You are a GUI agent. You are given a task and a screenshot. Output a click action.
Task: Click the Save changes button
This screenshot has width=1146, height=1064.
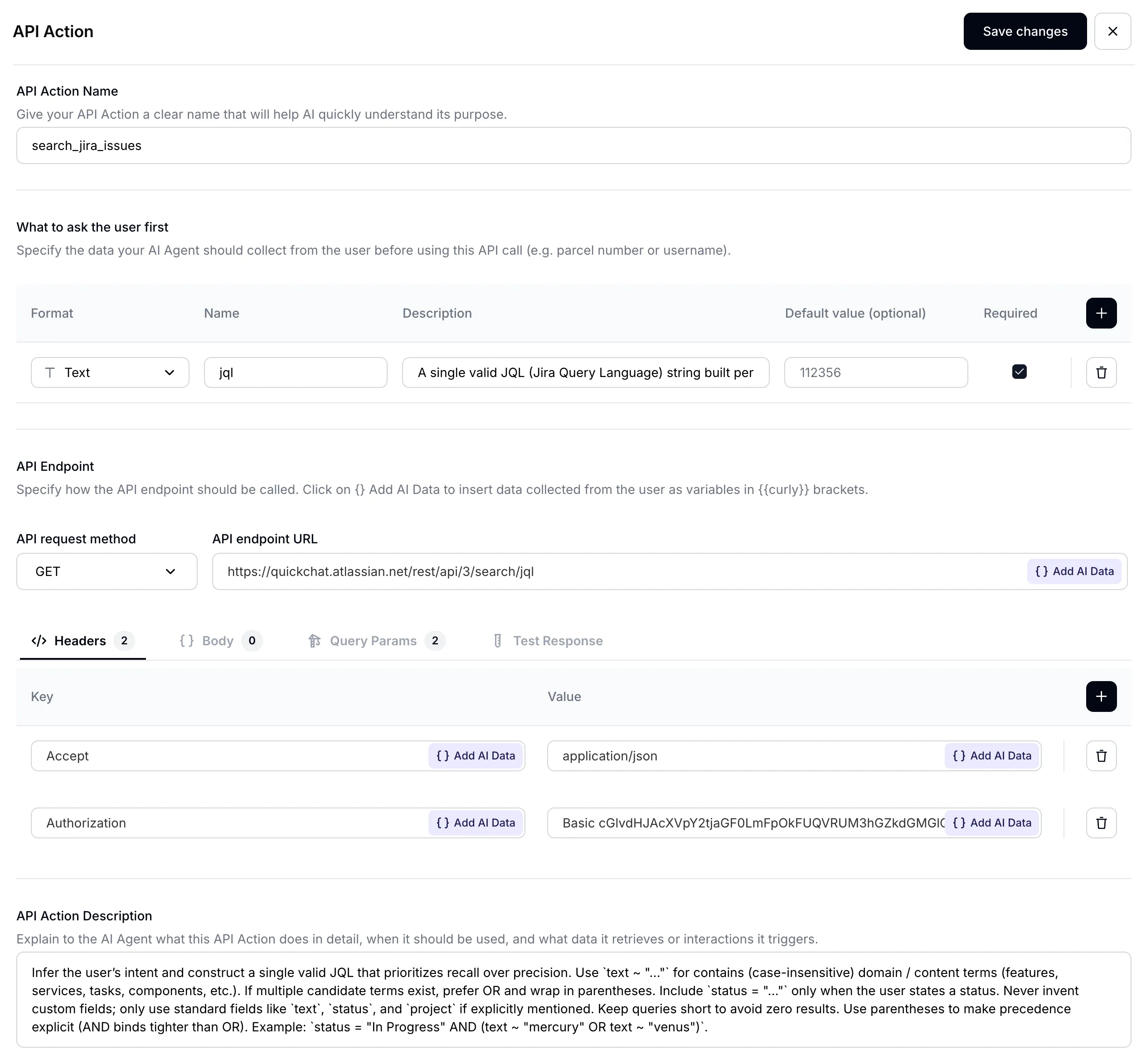1025,31
